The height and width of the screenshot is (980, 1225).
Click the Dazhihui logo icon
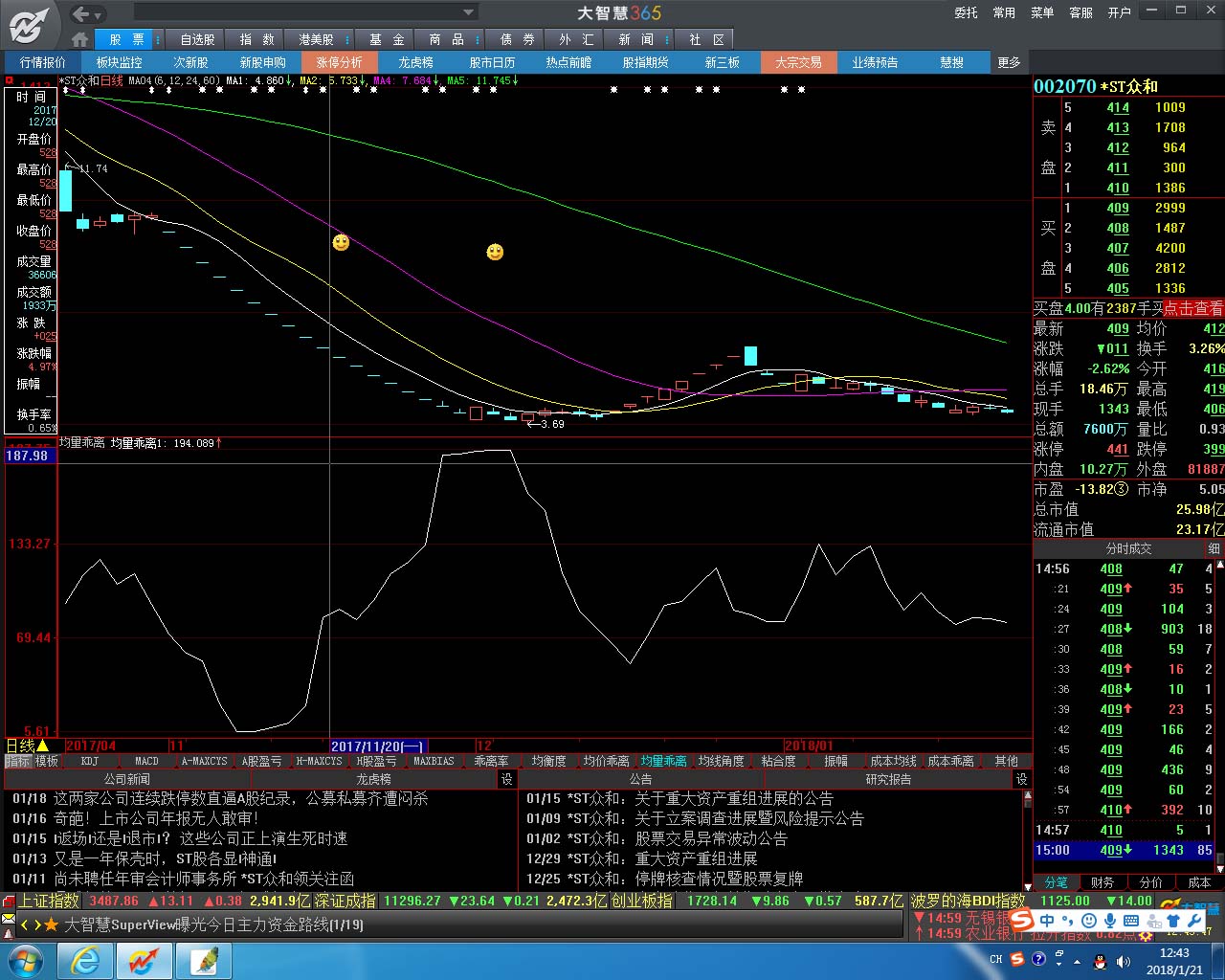pos(29,25)
